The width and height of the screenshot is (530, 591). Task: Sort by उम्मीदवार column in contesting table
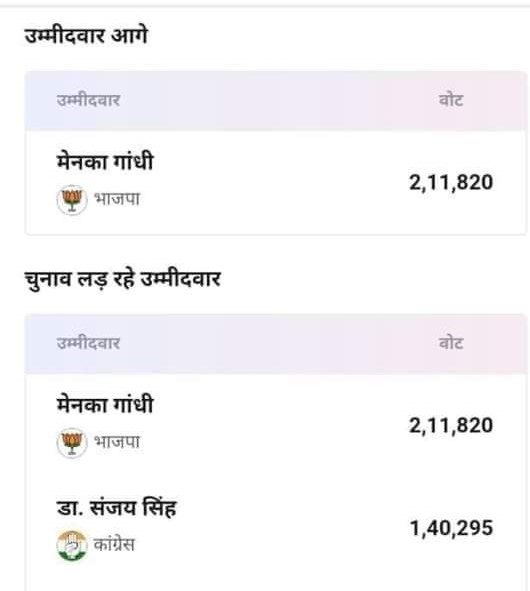pyautogui.click(x=88, y=343)
